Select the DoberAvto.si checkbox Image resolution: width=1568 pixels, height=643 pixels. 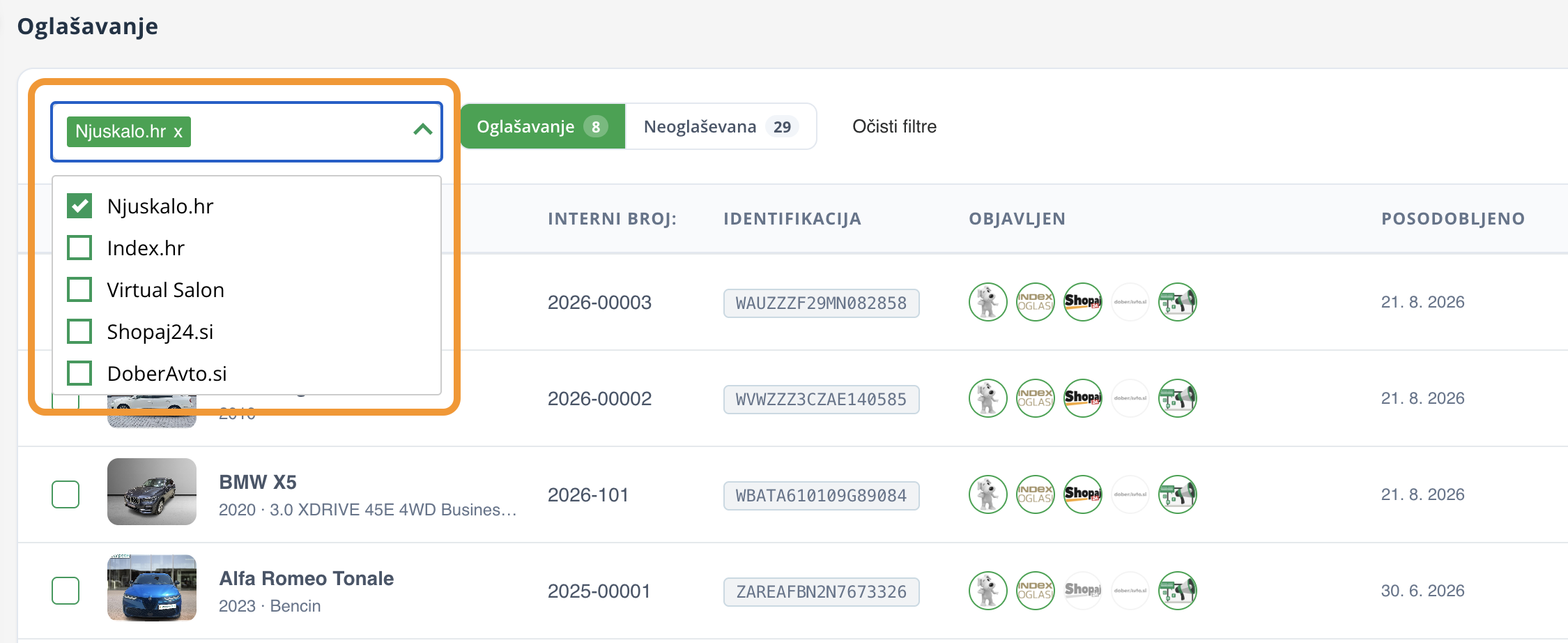pyautogui.click(x=79, y=373)
